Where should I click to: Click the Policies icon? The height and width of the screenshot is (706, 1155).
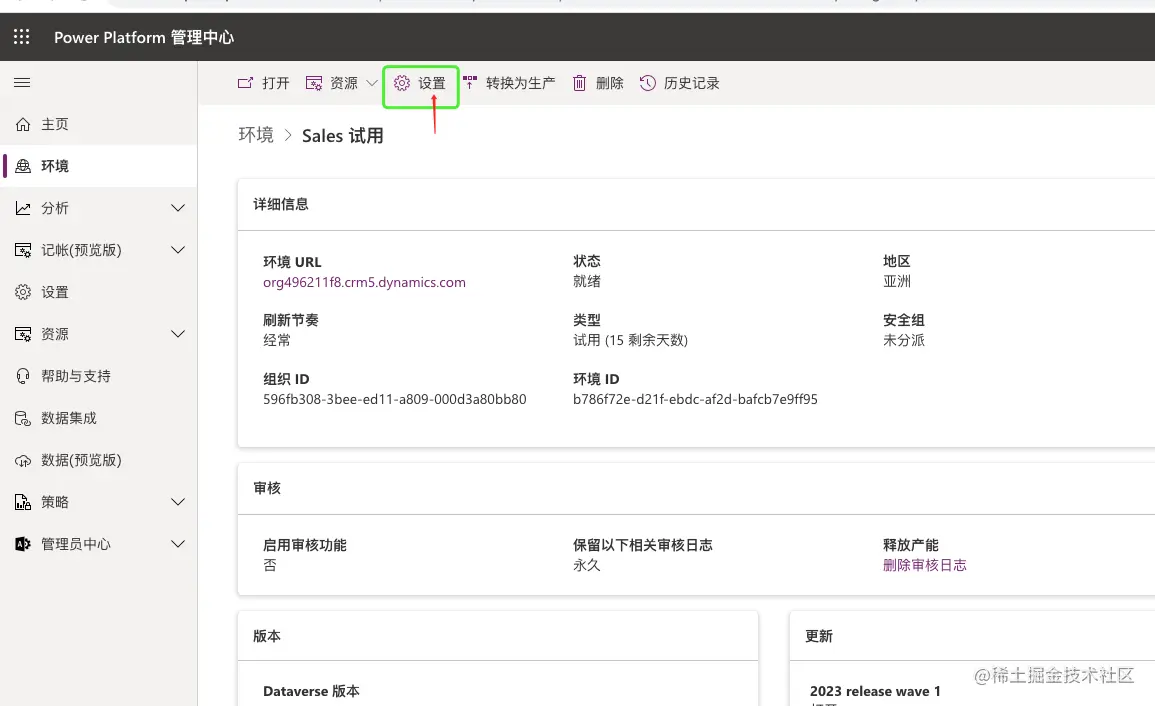point(23,503)
